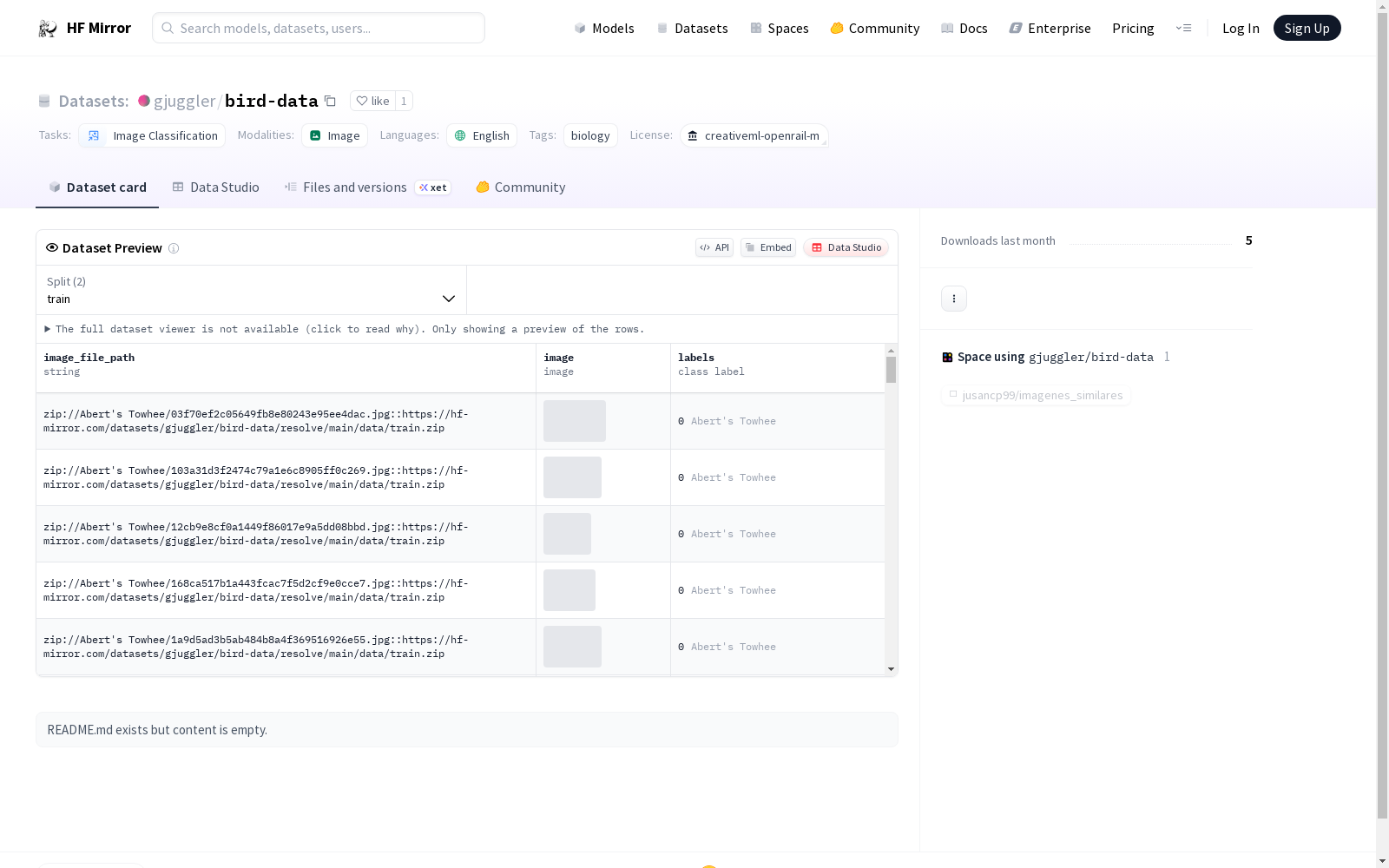Click the gjuggler avatar icon
1389x868 pixels.
[144, 101]
